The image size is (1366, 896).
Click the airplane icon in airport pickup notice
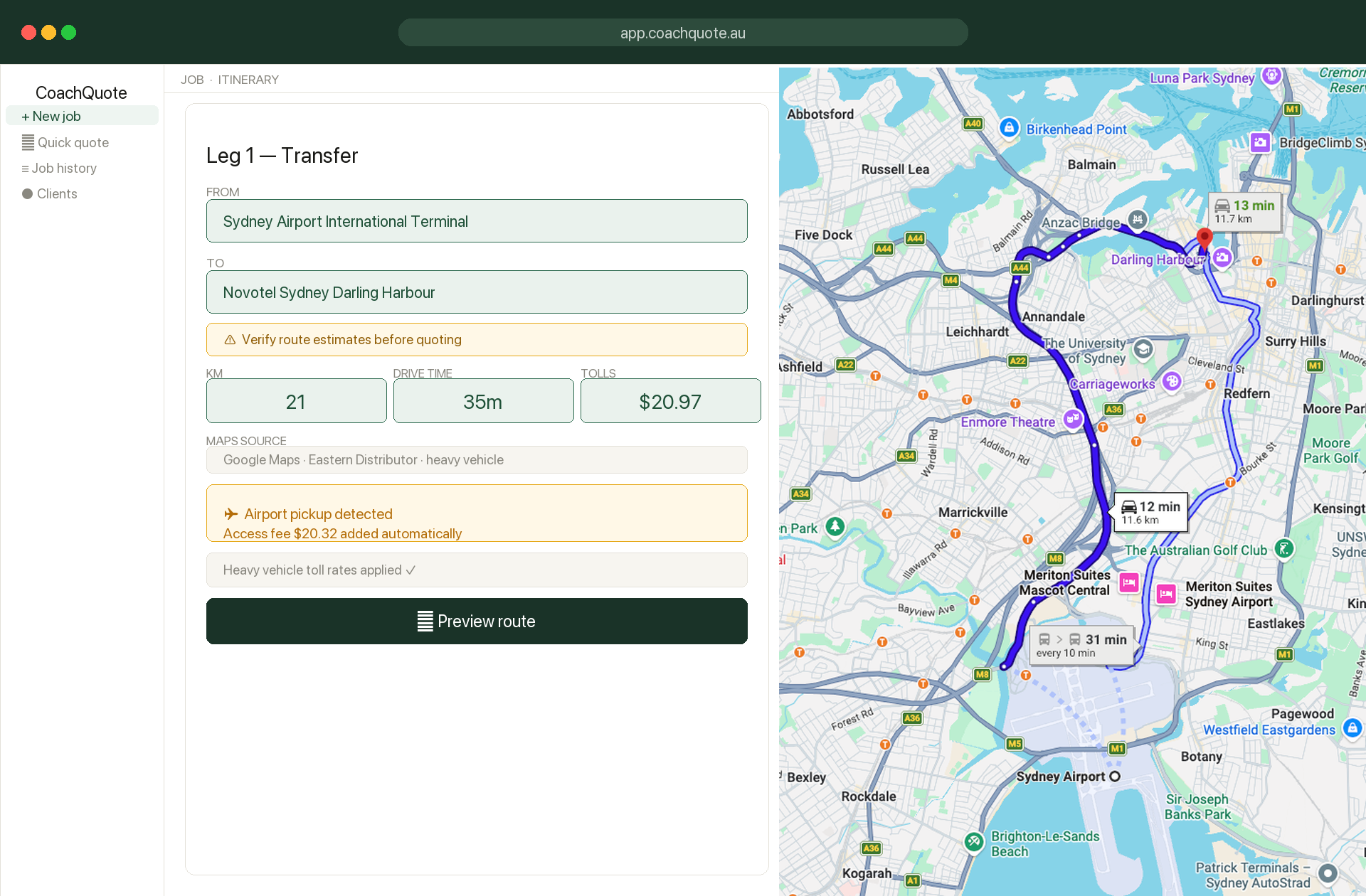click(231, 514)
